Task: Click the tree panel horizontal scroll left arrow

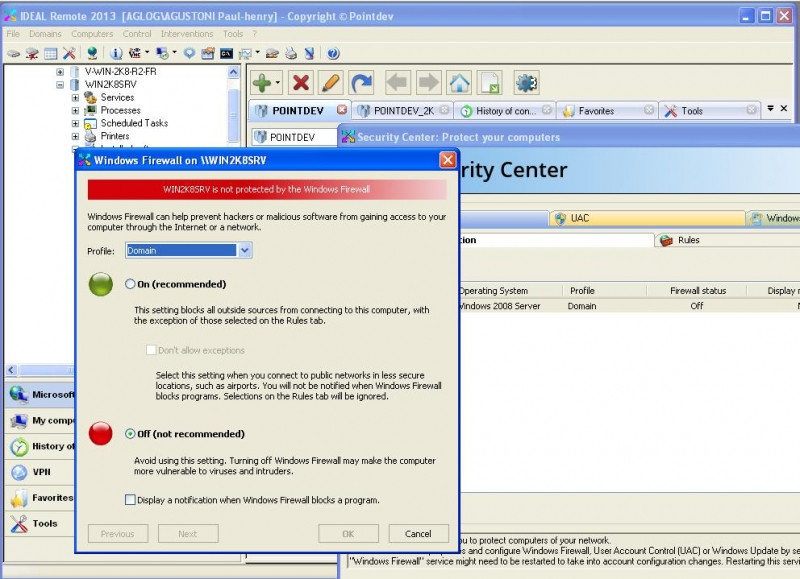Action: [11, 370]
